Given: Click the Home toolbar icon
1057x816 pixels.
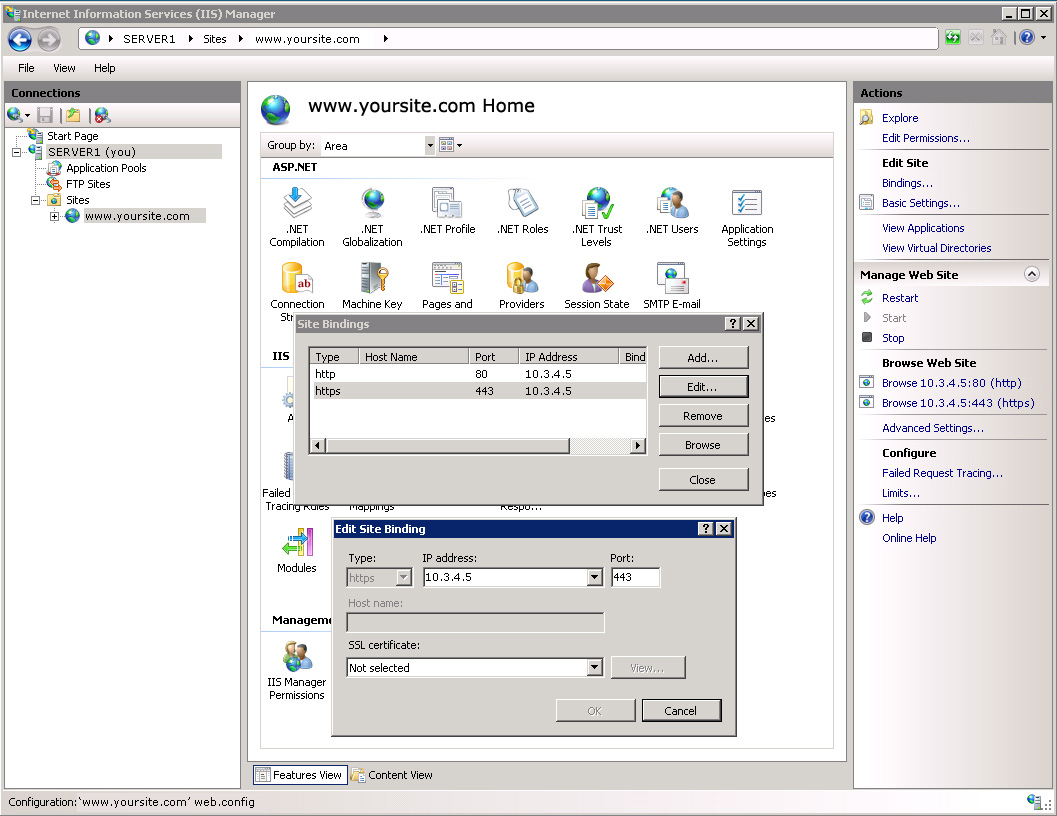Looking at the screenshot, I should coord(998,38).
